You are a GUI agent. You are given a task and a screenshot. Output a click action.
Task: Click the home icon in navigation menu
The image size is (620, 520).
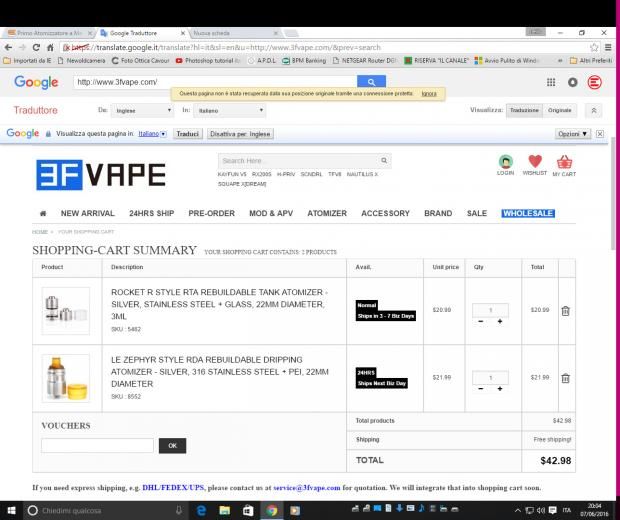[x=43, y=214]
